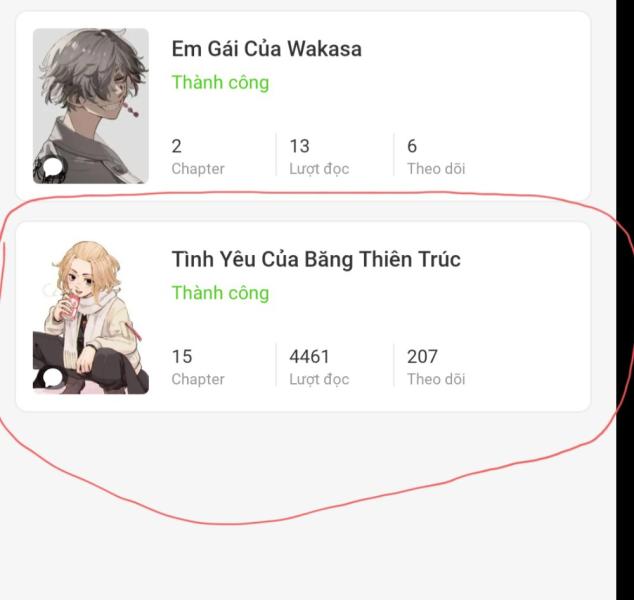Tap chat bubble icon on Wakasa cover
The height and width of the screenshot is (600, 634).
point(53,167)
